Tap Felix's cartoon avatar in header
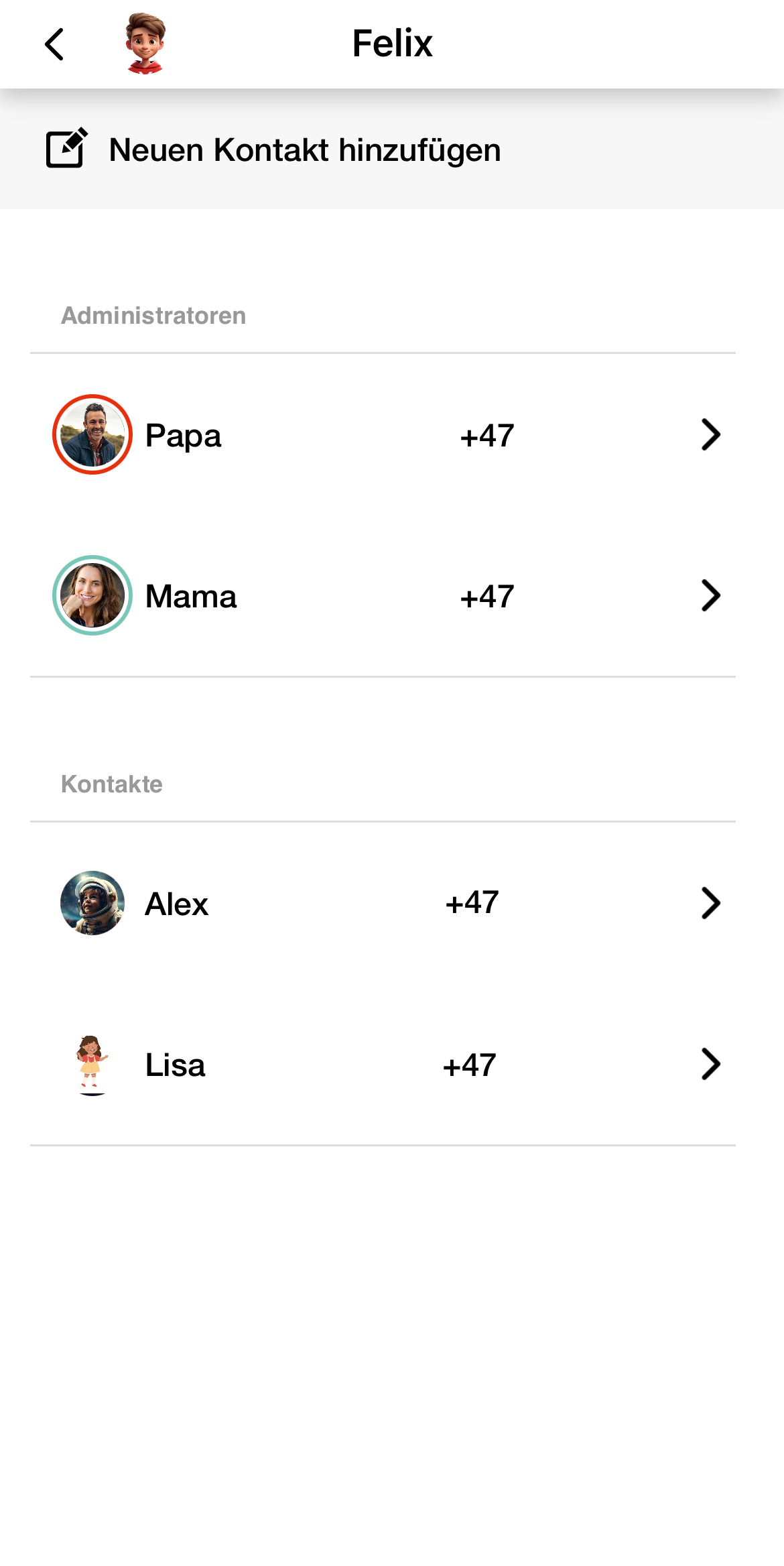The image size is (784, 1566). coord(145,44)
